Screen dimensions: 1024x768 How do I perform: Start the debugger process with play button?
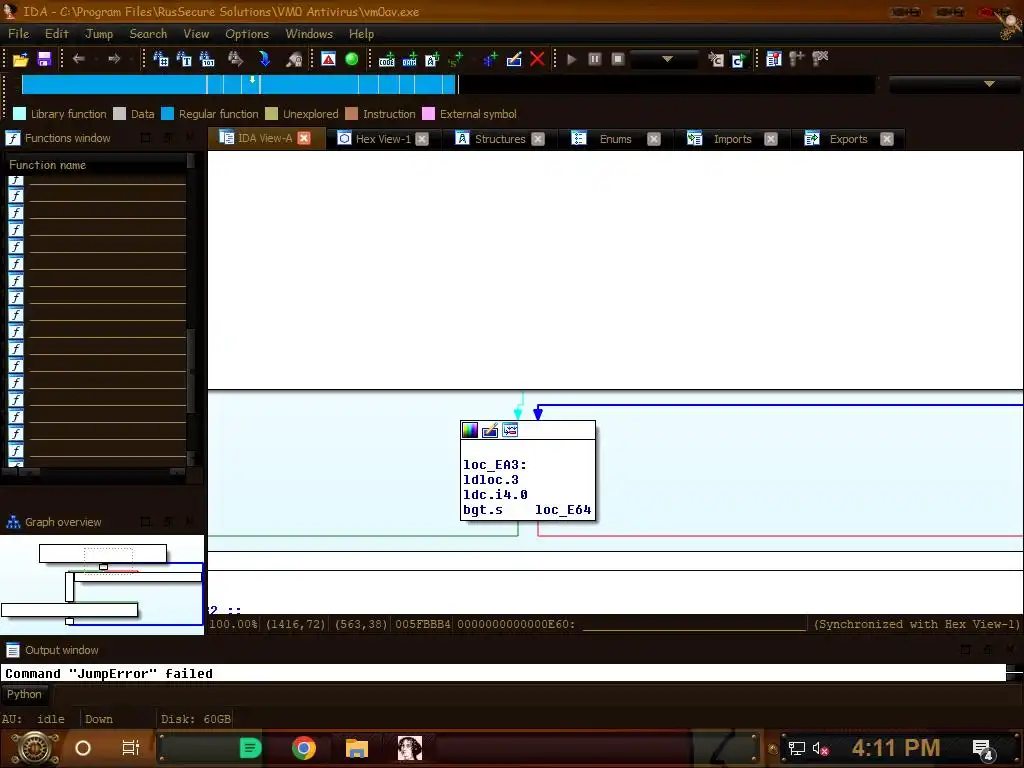pos(571,59)
